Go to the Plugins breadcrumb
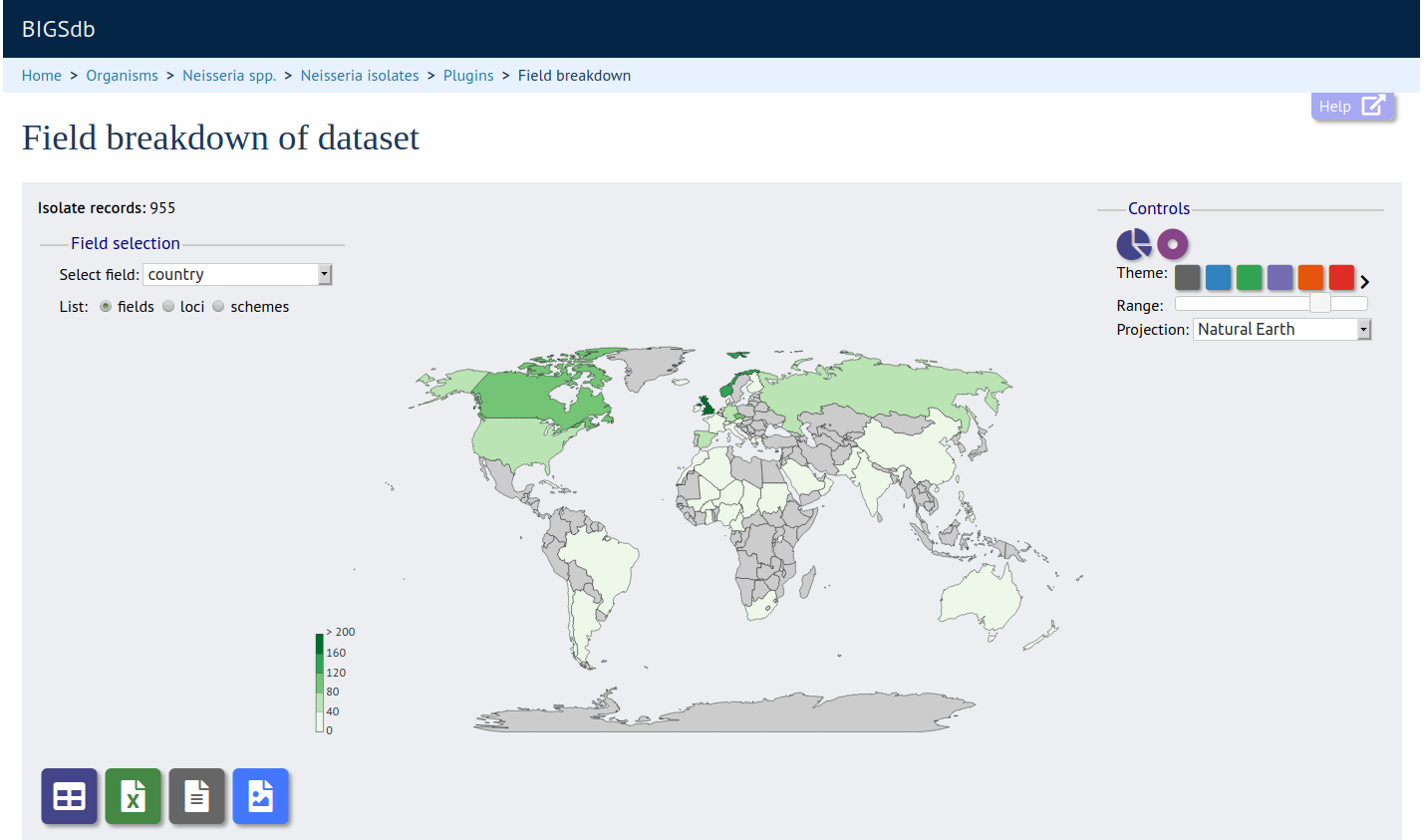1425x840 pixels. (468, 76)
